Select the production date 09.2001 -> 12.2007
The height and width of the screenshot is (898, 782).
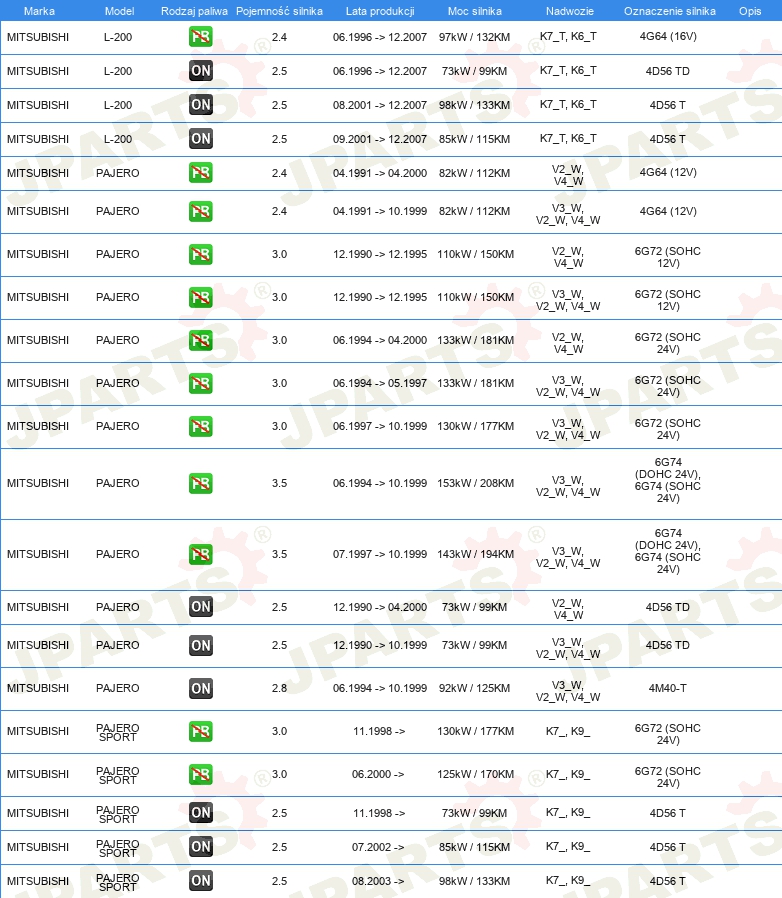click(x=380, y=139)
